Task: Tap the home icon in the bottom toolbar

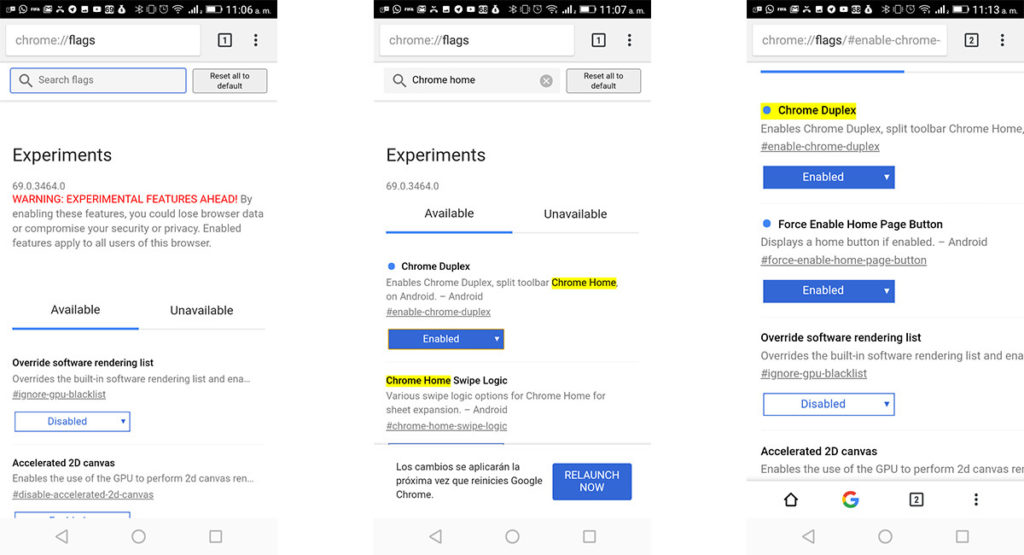Action: (x=791, y=500)
